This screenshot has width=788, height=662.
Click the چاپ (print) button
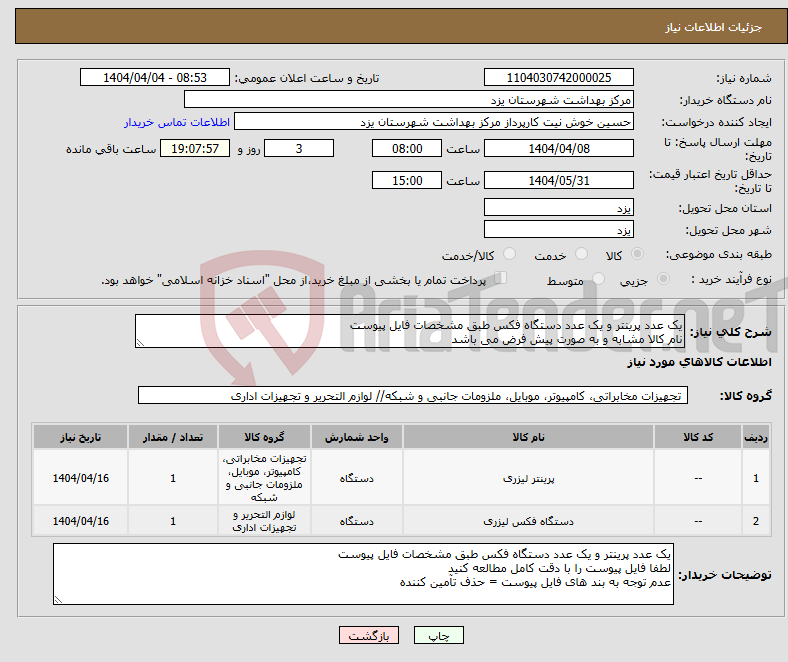438,635
